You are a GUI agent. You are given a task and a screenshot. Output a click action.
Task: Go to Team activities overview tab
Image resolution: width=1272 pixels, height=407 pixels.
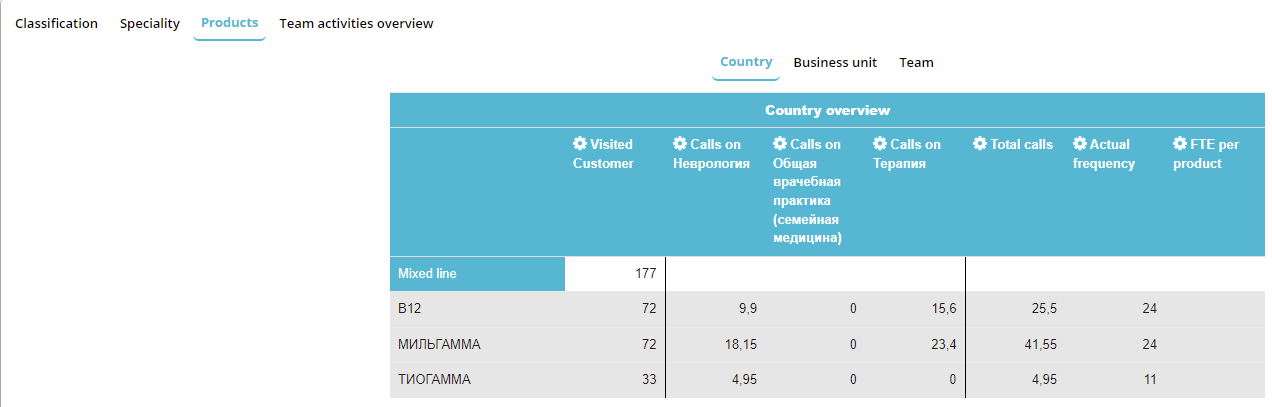(x=356, y=23)
